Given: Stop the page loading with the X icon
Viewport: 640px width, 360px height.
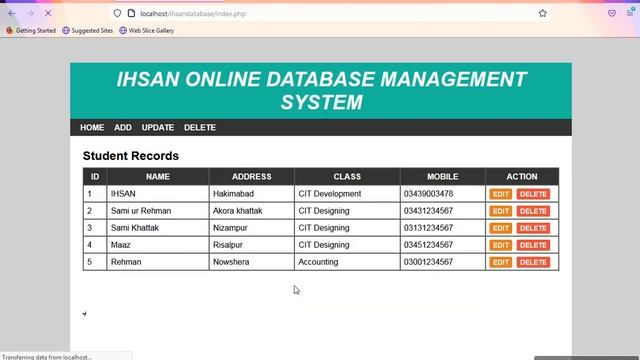Looking at the screenshot, I should point(48,13).
